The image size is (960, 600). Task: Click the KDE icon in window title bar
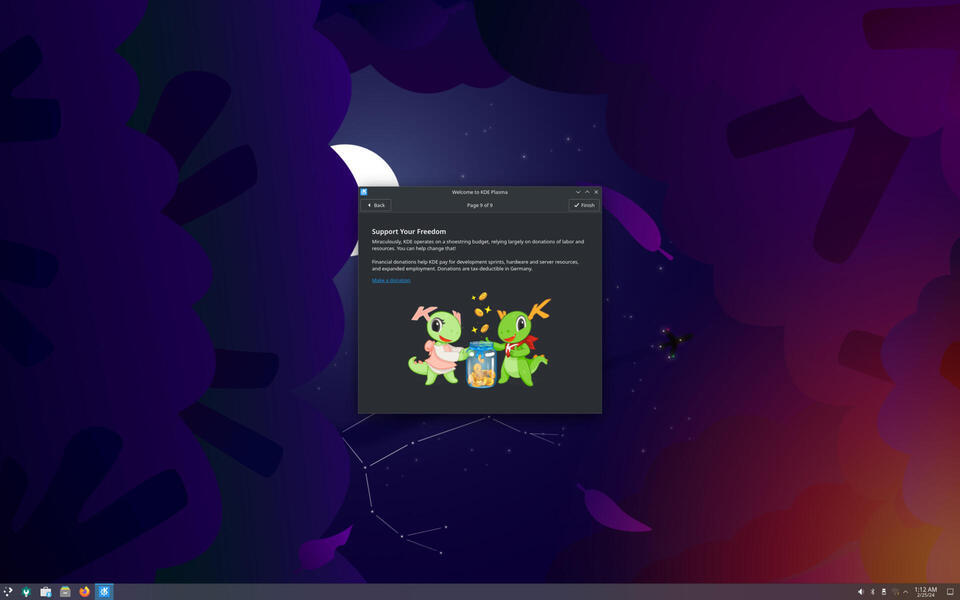tap(364, 192)
